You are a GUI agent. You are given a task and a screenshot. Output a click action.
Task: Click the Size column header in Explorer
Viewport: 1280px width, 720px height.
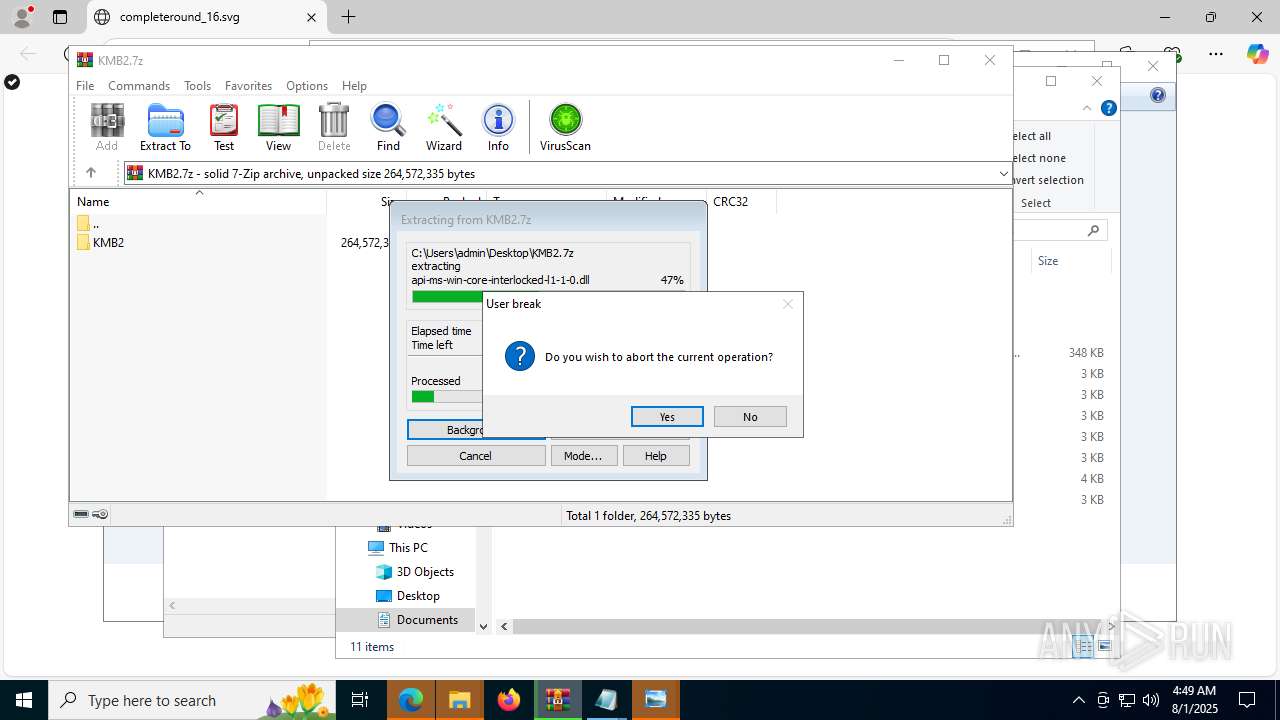(x=1048, y=261)
